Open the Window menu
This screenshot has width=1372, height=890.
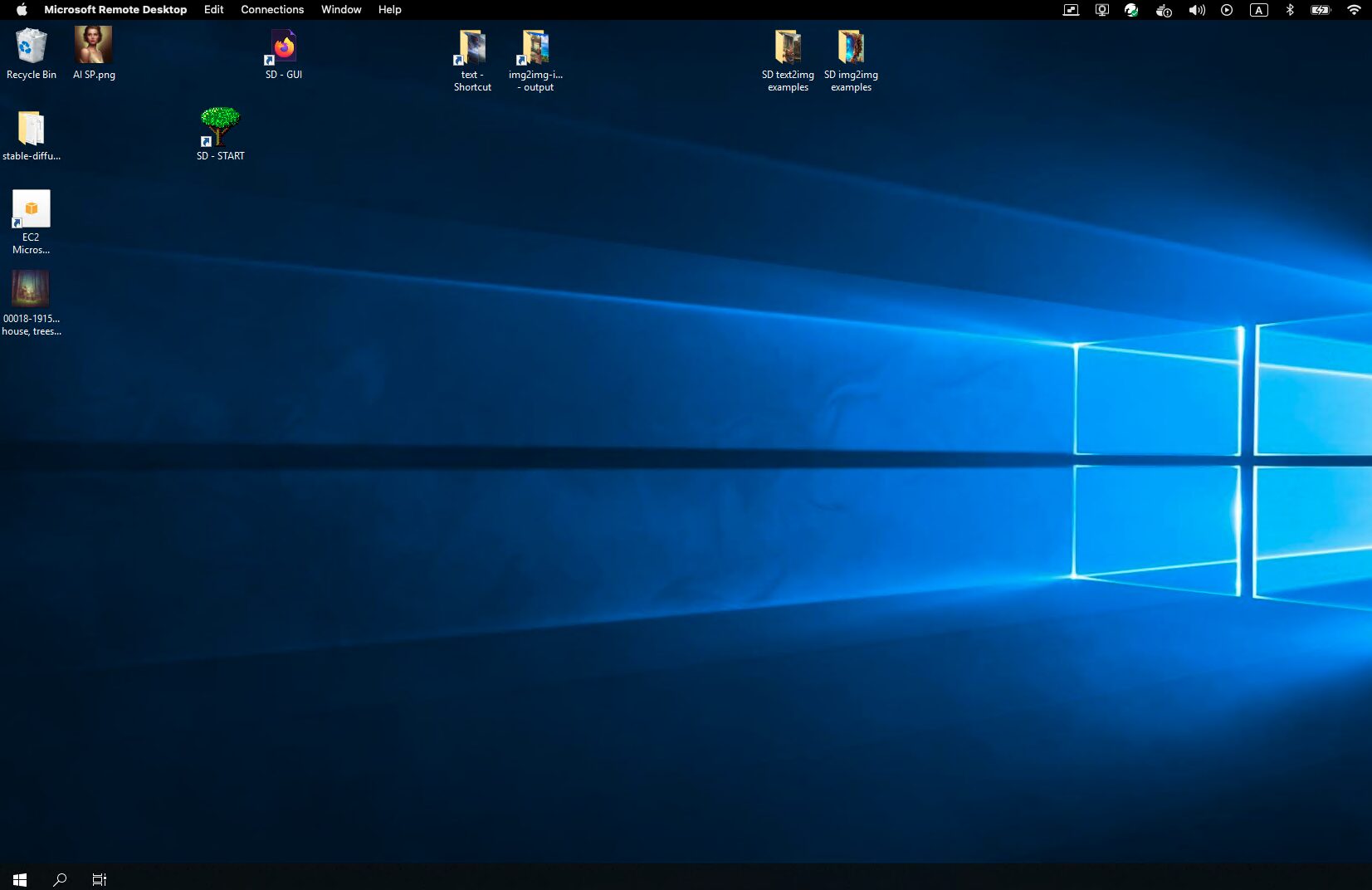(x=340, y=9)
